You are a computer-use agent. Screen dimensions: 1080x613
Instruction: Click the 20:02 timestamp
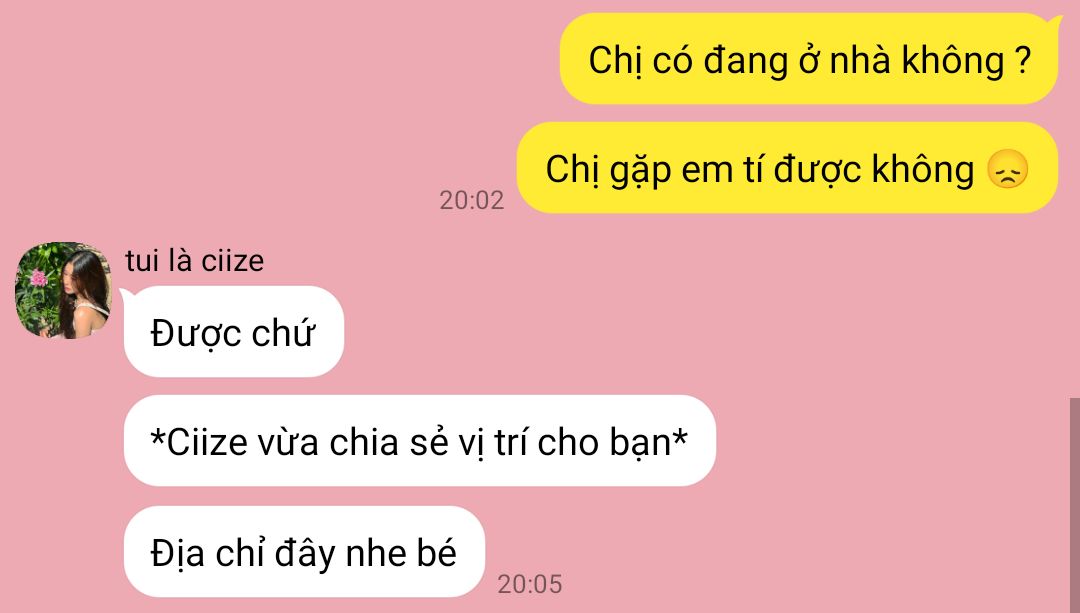click(x=472, y=200)
